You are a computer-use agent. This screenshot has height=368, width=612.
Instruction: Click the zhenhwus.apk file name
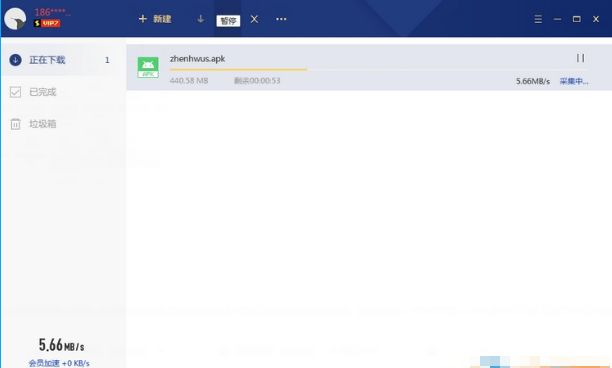coord(197,59)
